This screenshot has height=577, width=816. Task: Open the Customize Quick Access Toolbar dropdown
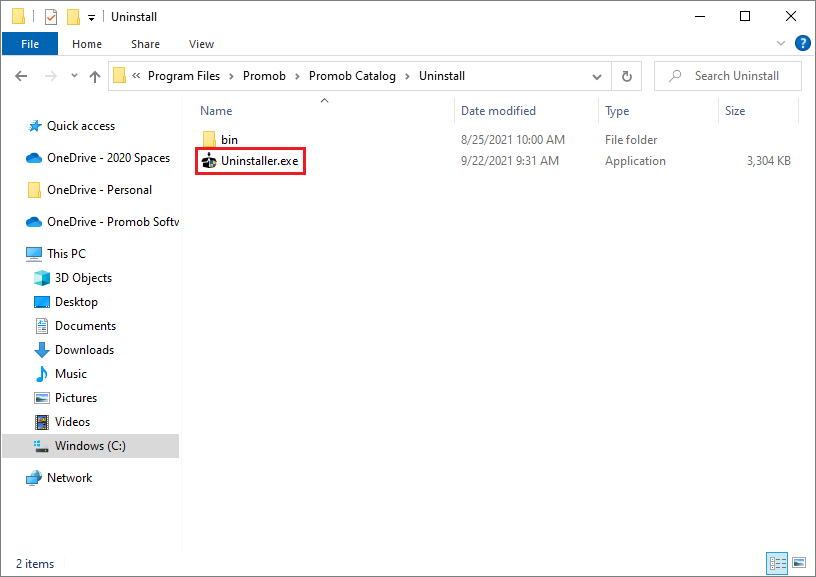[91, 18]
